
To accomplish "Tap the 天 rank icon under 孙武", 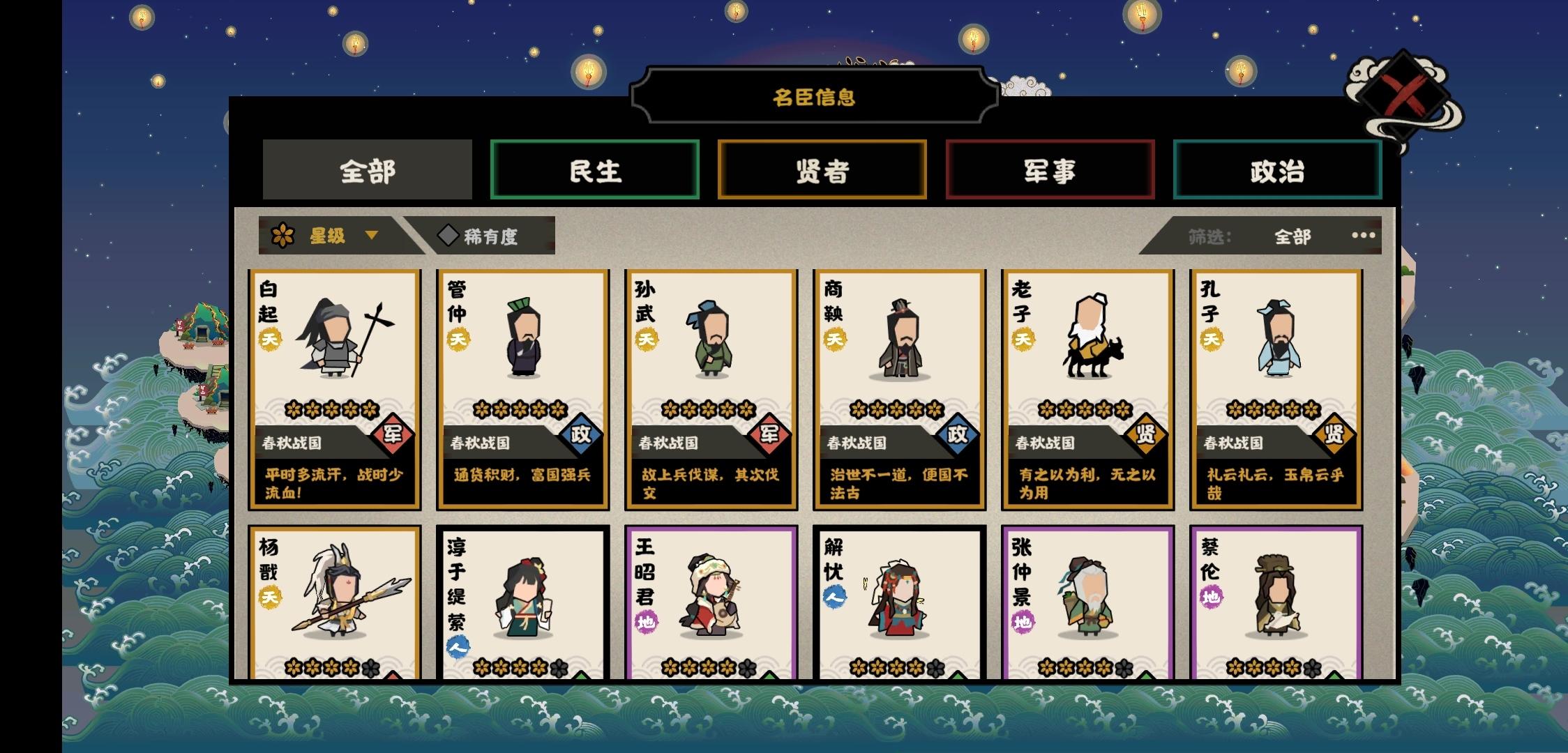I will [x=647, y=340].
